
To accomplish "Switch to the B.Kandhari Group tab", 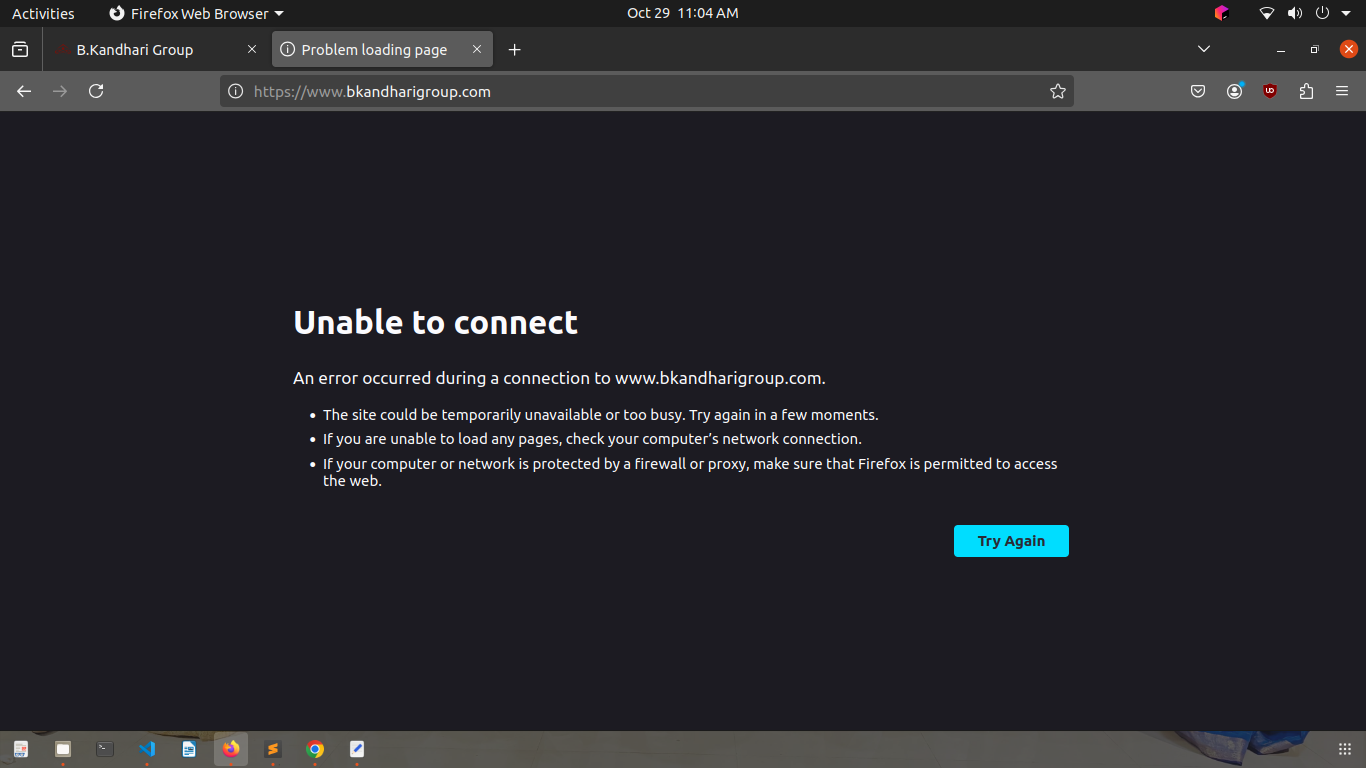I will click(157, 50).
